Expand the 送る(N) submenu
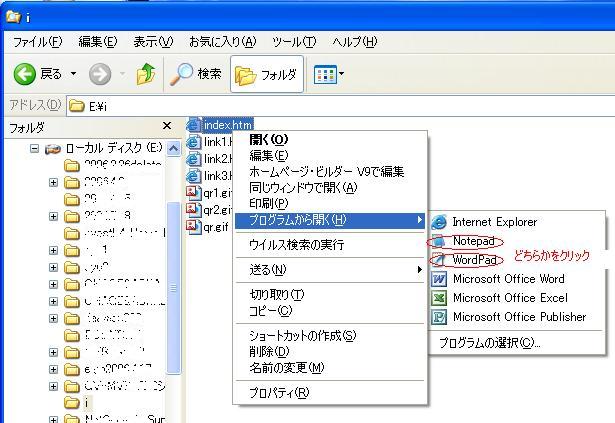This screenshot has width=615, height=423. [x=330, y=270]
